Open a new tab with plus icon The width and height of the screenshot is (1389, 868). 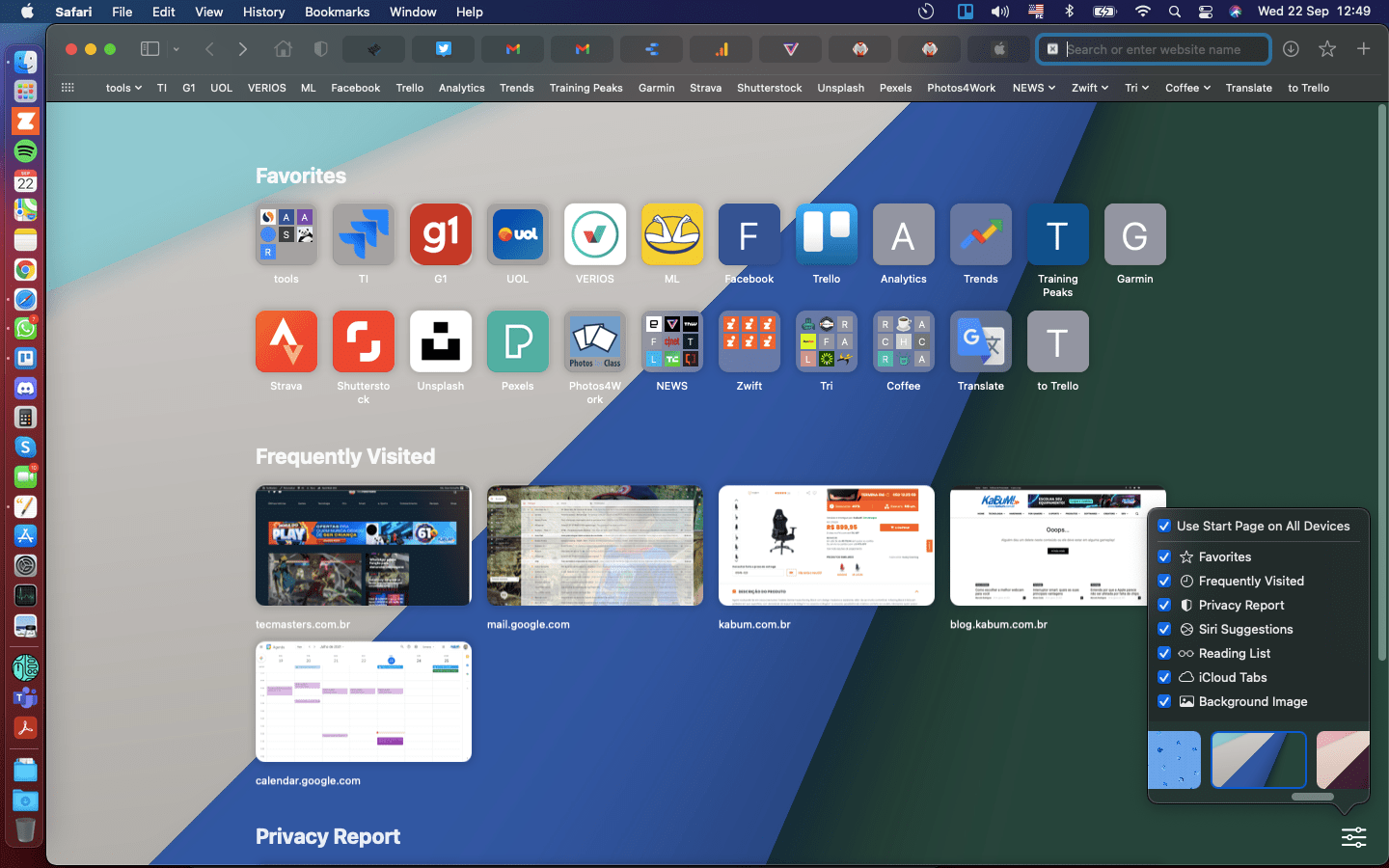pos(1363,49)
